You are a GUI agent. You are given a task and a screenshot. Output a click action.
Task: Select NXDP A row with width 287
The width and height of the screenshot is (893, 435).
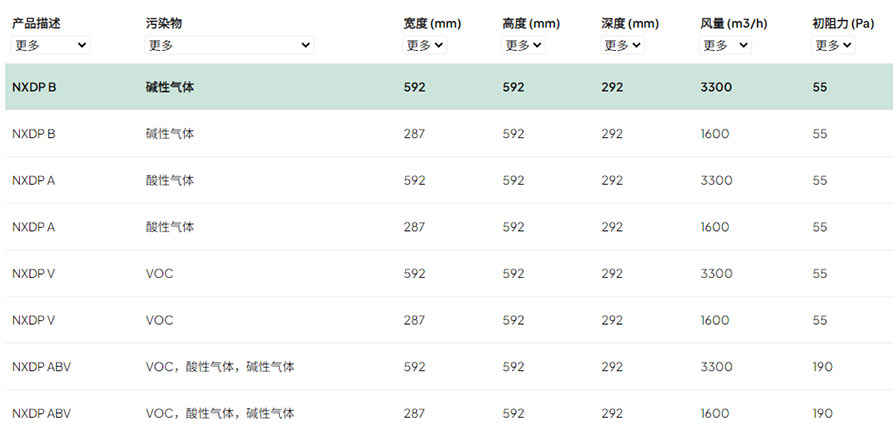point(449,227)
